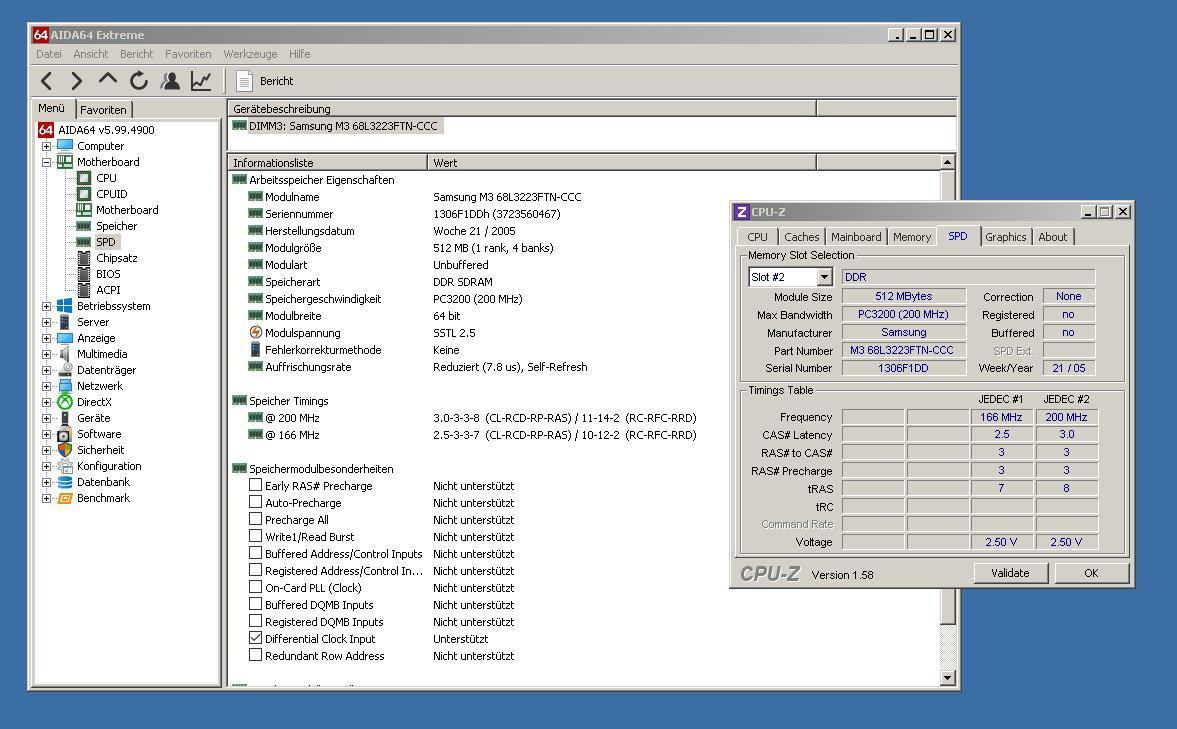Switch to CPU-Z Caches tab
This screenshot has height=729, width=1177.
coord(802,237)
